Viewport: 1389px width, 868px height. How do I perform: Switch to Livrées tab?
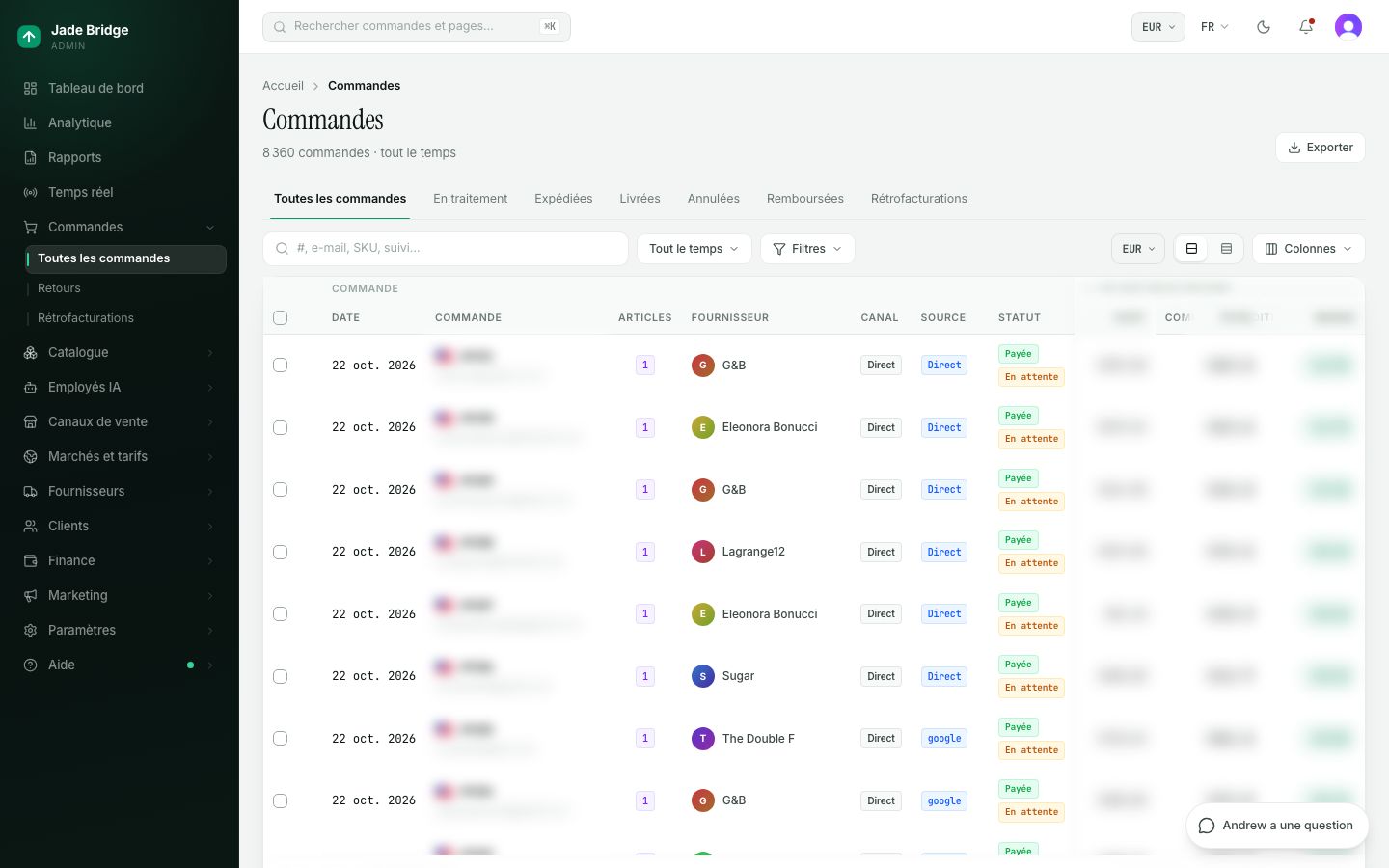[640, 199]
